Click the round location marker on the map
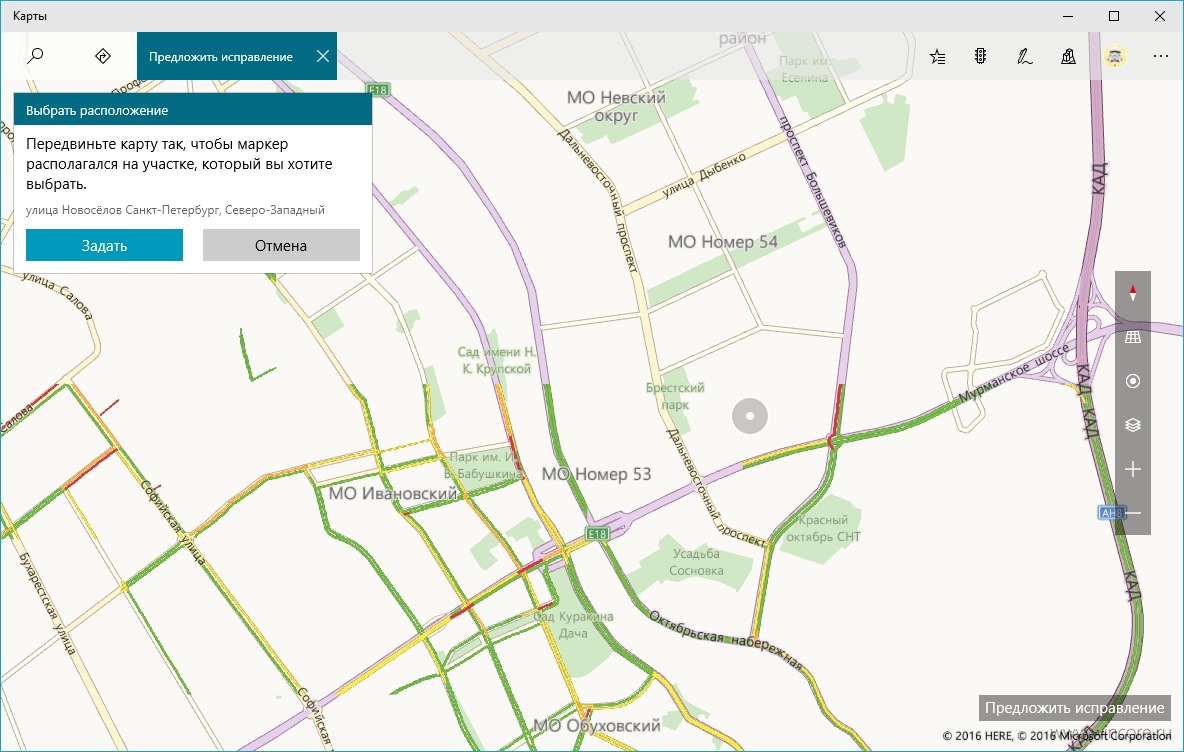Screen dimensions: 1184x752 point(750,416)
